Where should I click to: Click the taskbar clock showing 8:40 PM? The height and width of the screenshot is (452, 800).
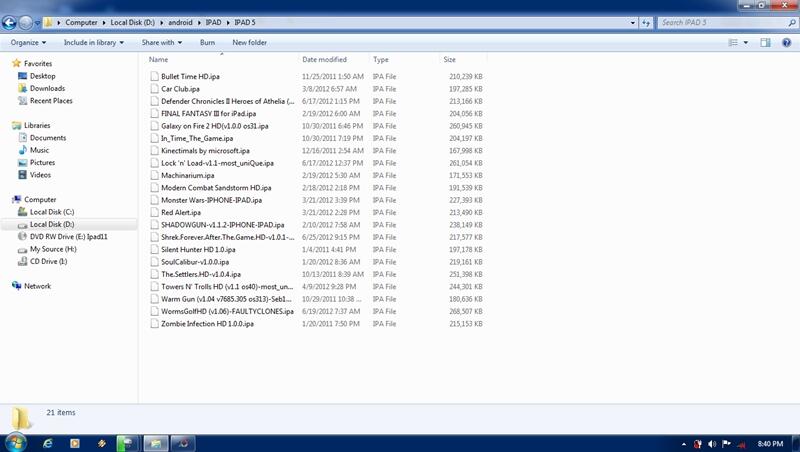[x=770, y=444]
